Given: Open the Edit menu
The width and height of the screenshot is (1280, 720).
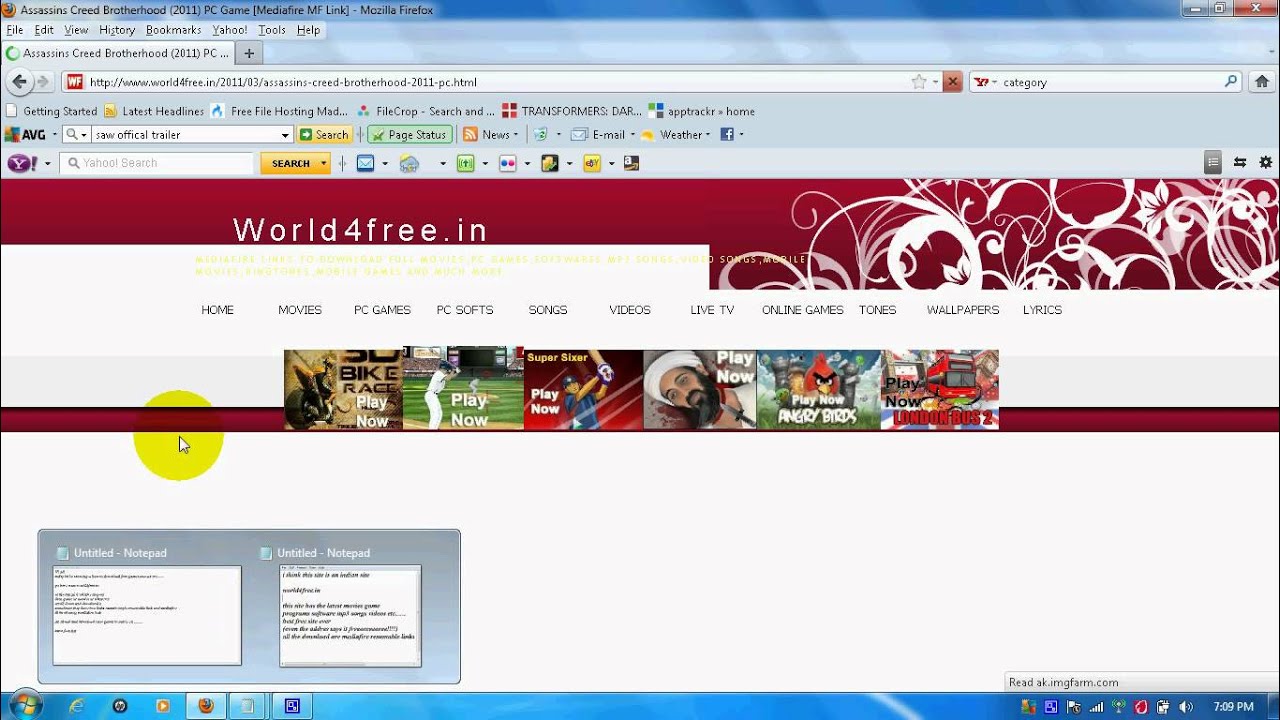Looking at the screenshot, I should click(x=44, y=30).
